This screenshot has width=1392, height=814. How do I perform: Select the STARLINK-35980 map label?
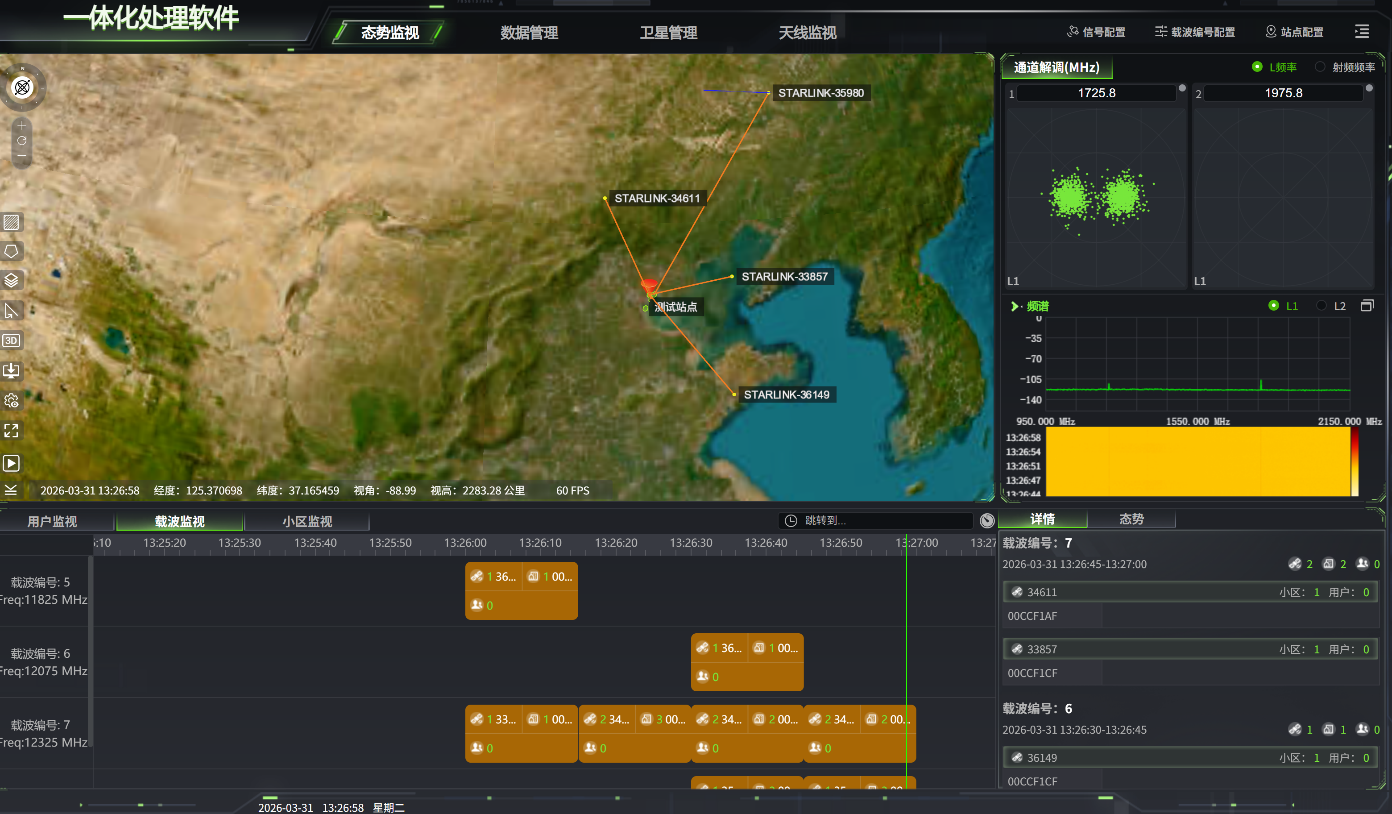pyautogui.click(x=821, y=93)
